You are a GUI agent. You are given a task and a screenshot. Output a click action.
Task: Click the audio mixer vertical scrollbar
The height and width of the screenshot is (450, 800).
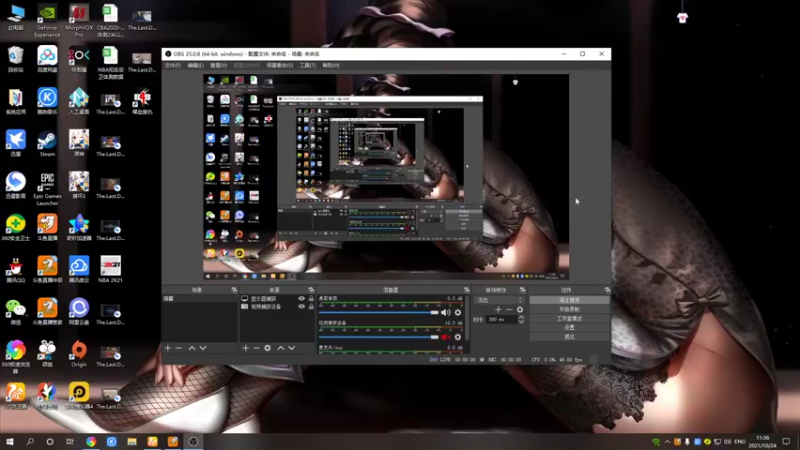click(467, 318)
